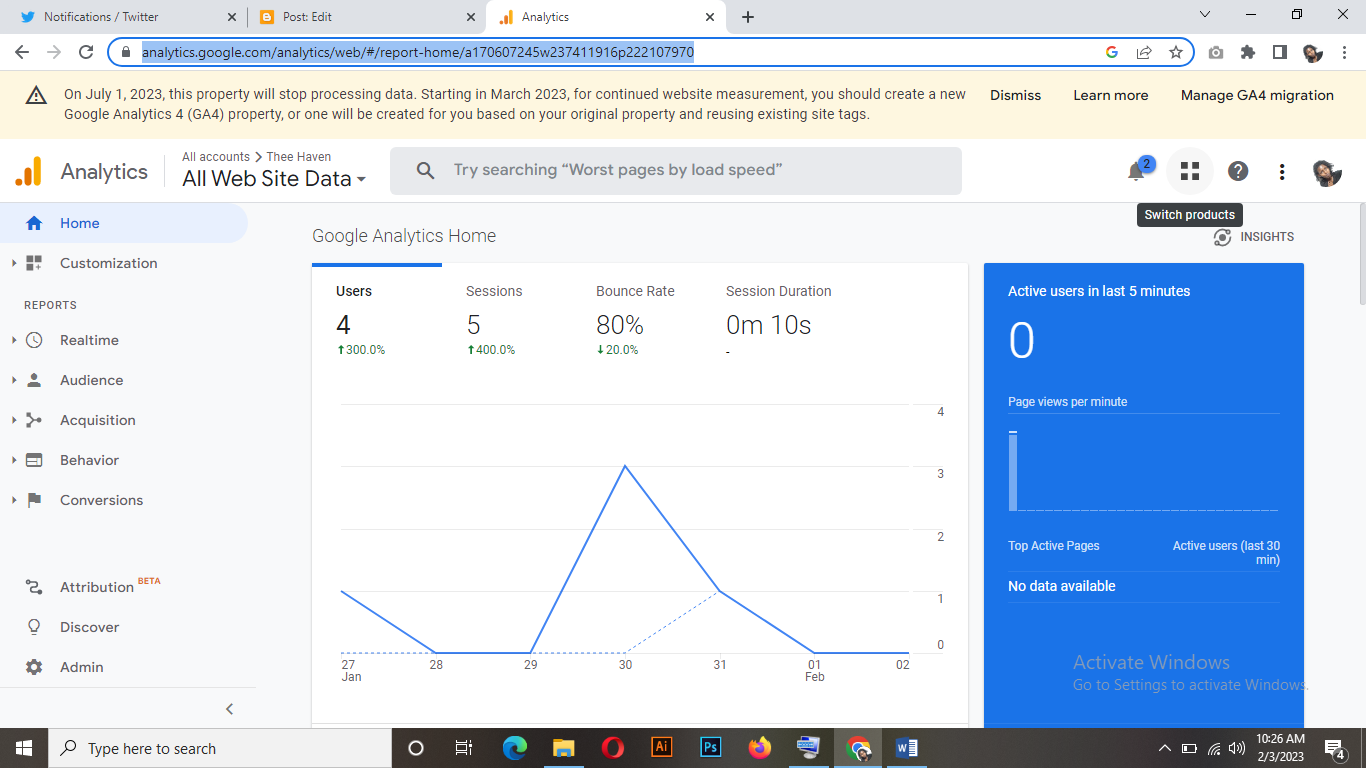Open Acquisition reports
Viewport: 1366px width, 768px height.
click(x=97, y=420)
